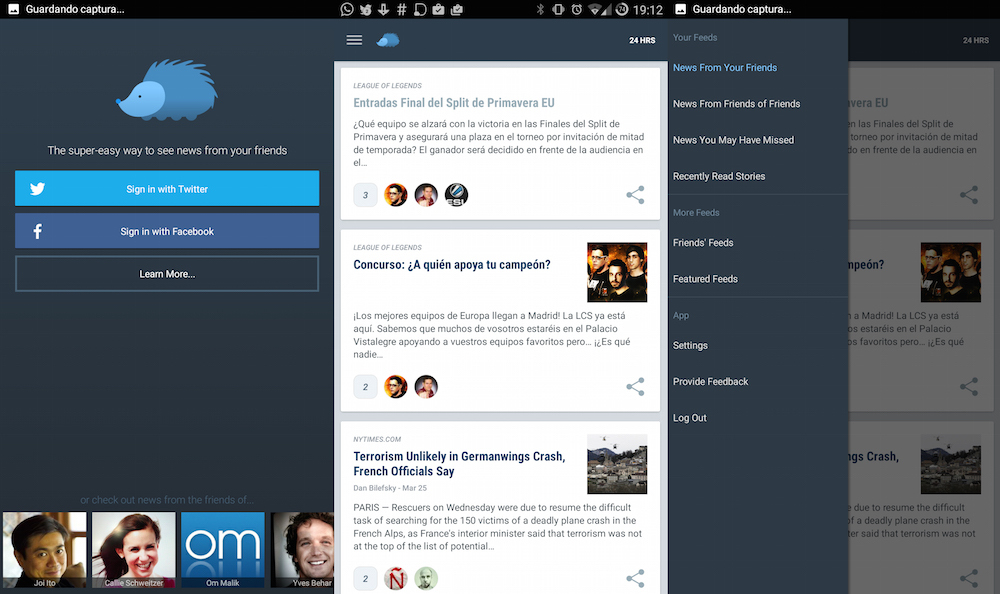Viewport: 1000px width, 594px height.
Task: Share the Concurso campeón article
Action: tap(635, 387)
